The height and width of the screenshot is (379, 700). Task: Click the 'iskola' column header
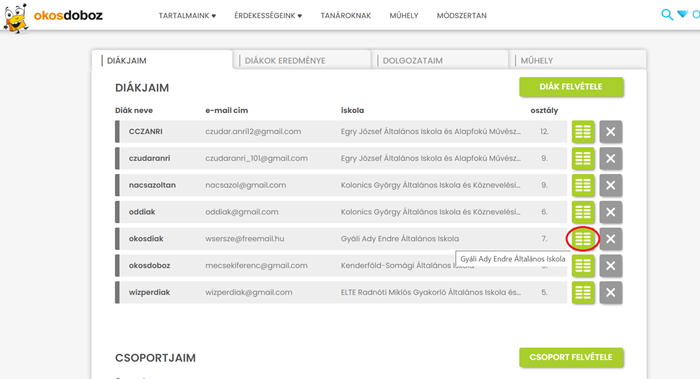point(352,110)
